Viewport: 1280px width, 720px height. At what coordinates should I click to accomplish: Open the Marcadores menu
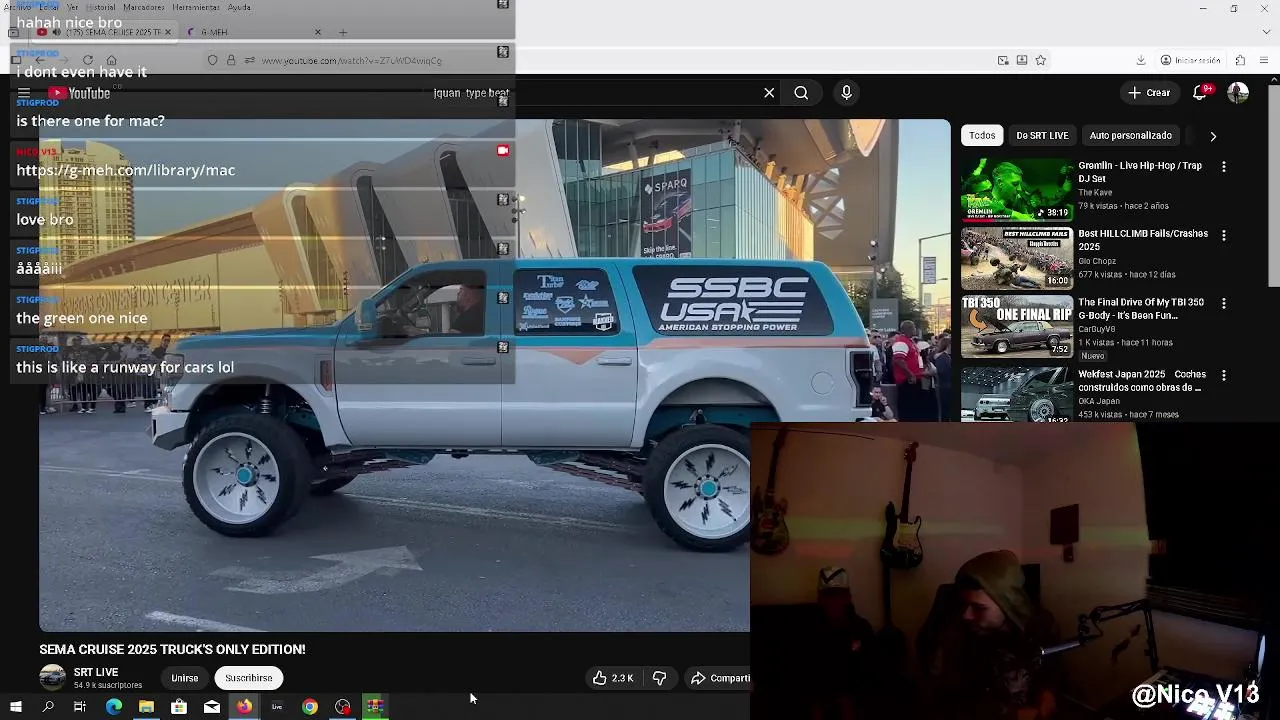[144, 7]
